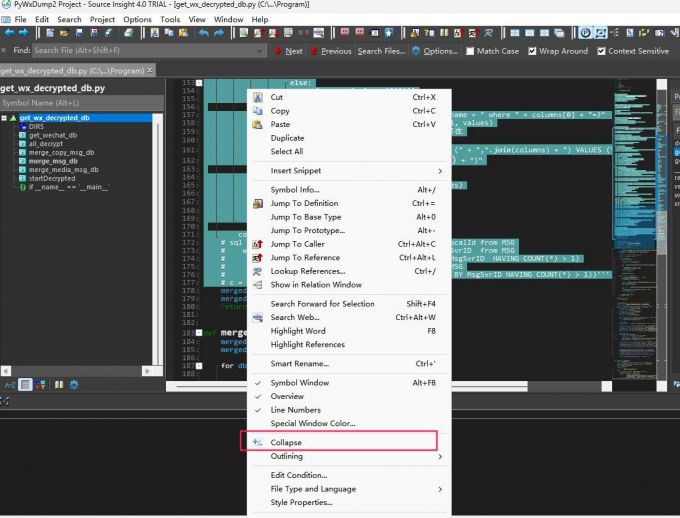680x518 pixels.
Task: Click the Undo toolbar arrow
Action: coord(204,33)
